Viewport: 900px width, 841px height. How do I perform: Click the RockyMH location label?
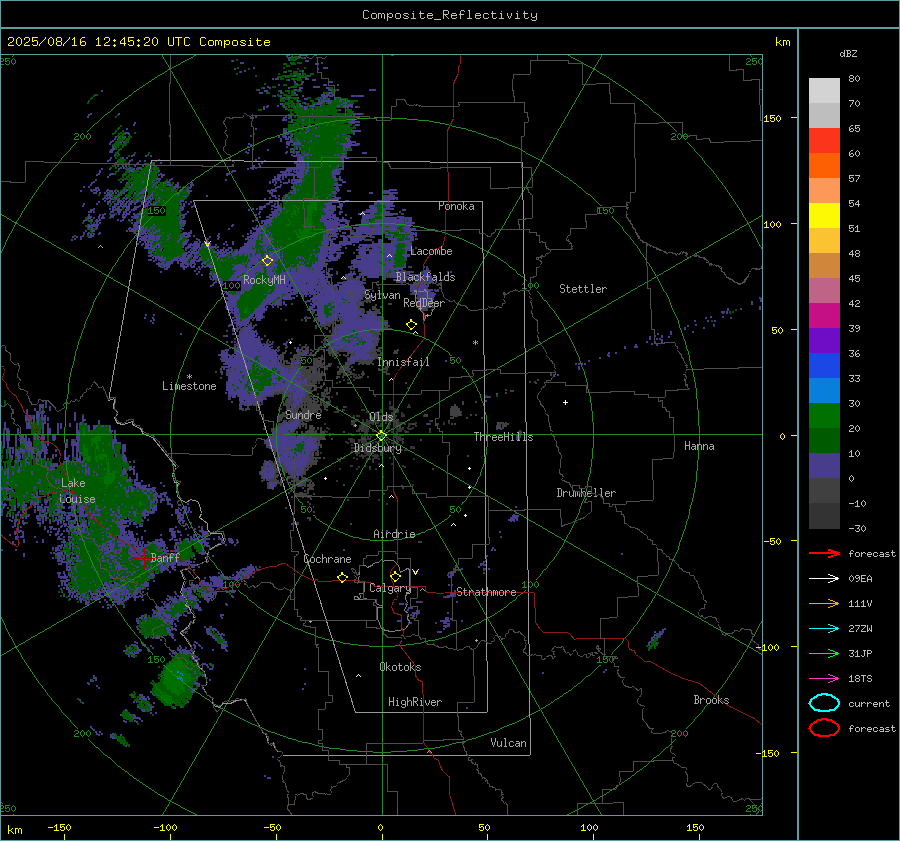pyautogui.click(x=264, y=280)
